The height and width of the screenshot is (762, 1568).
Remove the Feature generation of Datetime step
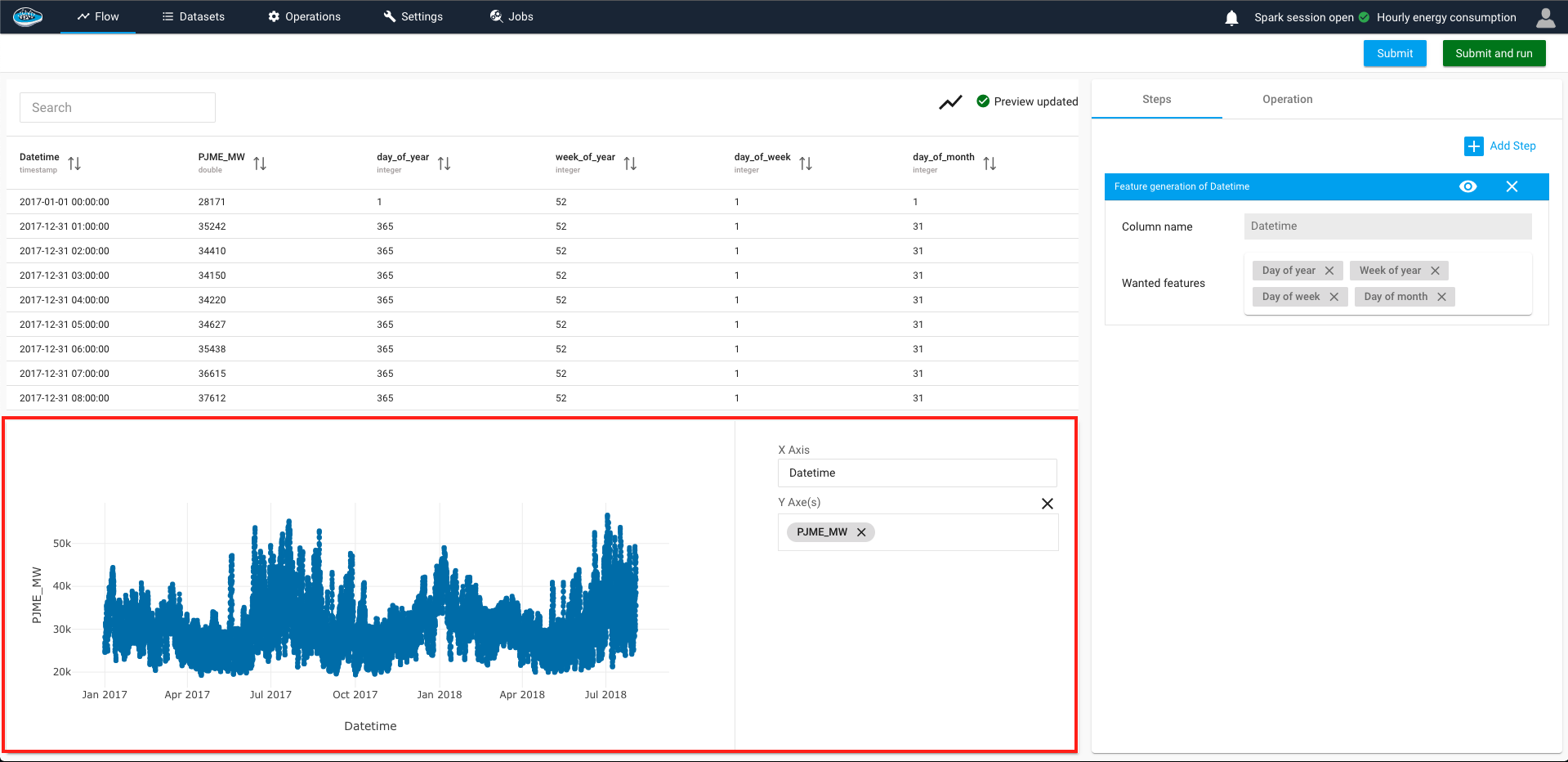click(1512, 186)
